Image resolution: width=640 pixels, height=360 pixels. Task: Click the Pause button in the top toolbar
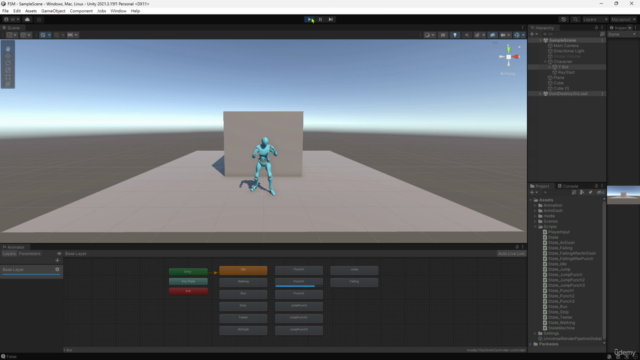[320, 19]
